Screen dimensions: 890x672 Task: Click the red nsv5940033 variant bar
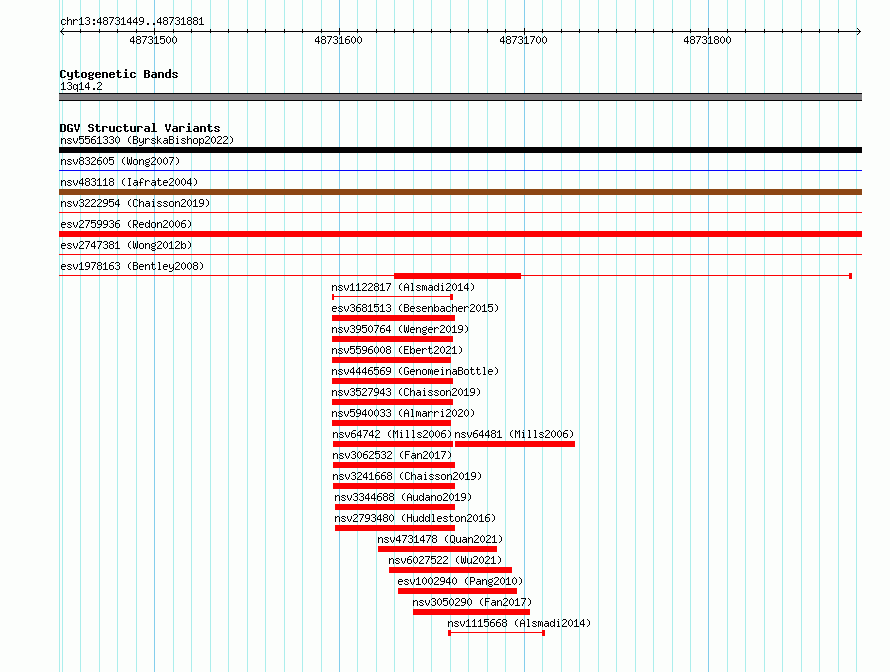point(392,423)
